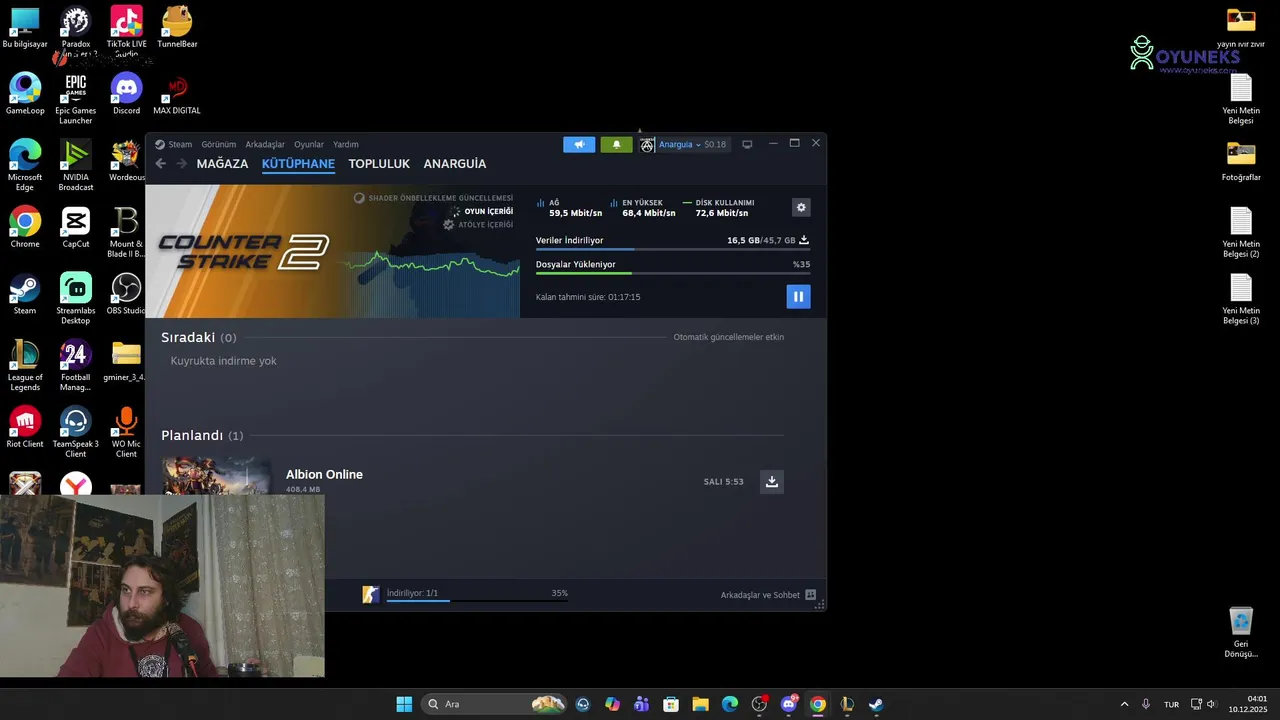
Task: Select Geri Dönüşüm recycle bin icon
Action: (x=1241, y=632)
